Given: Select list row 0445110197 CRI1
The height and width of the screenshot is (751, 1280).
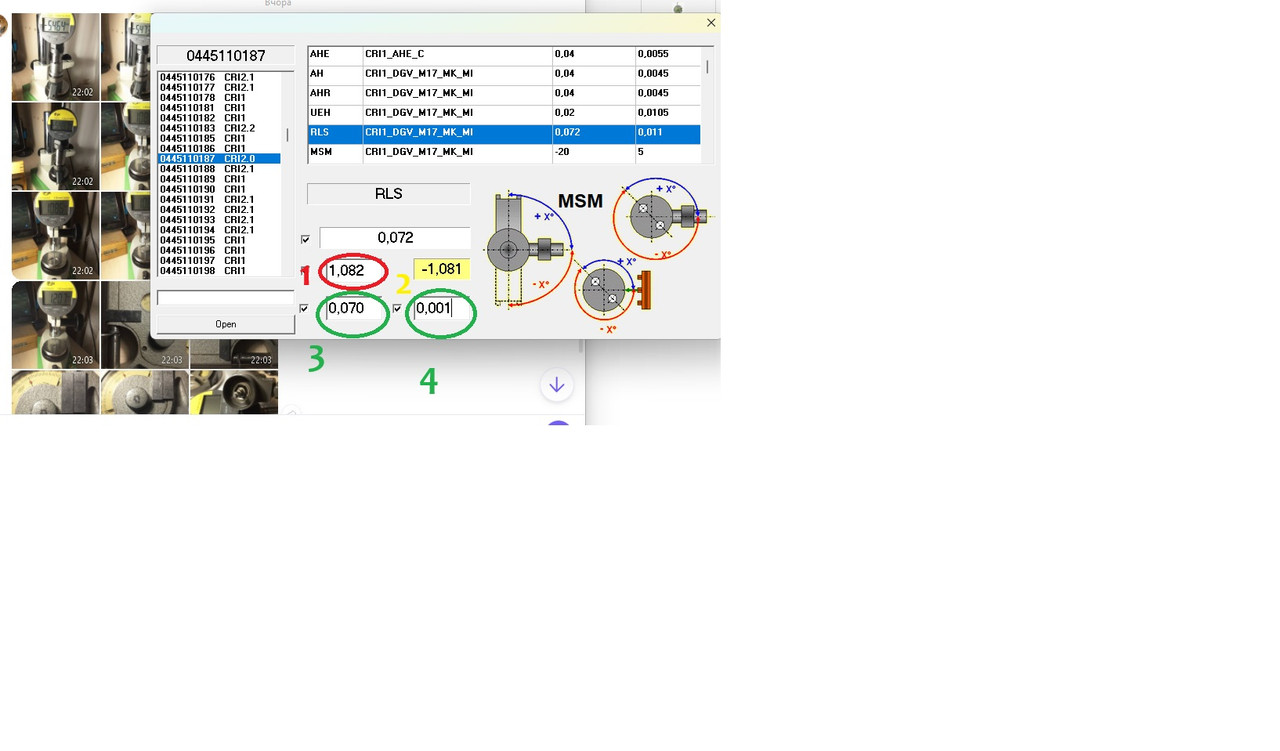Looking at the screenshot, I should pos(219,260).
